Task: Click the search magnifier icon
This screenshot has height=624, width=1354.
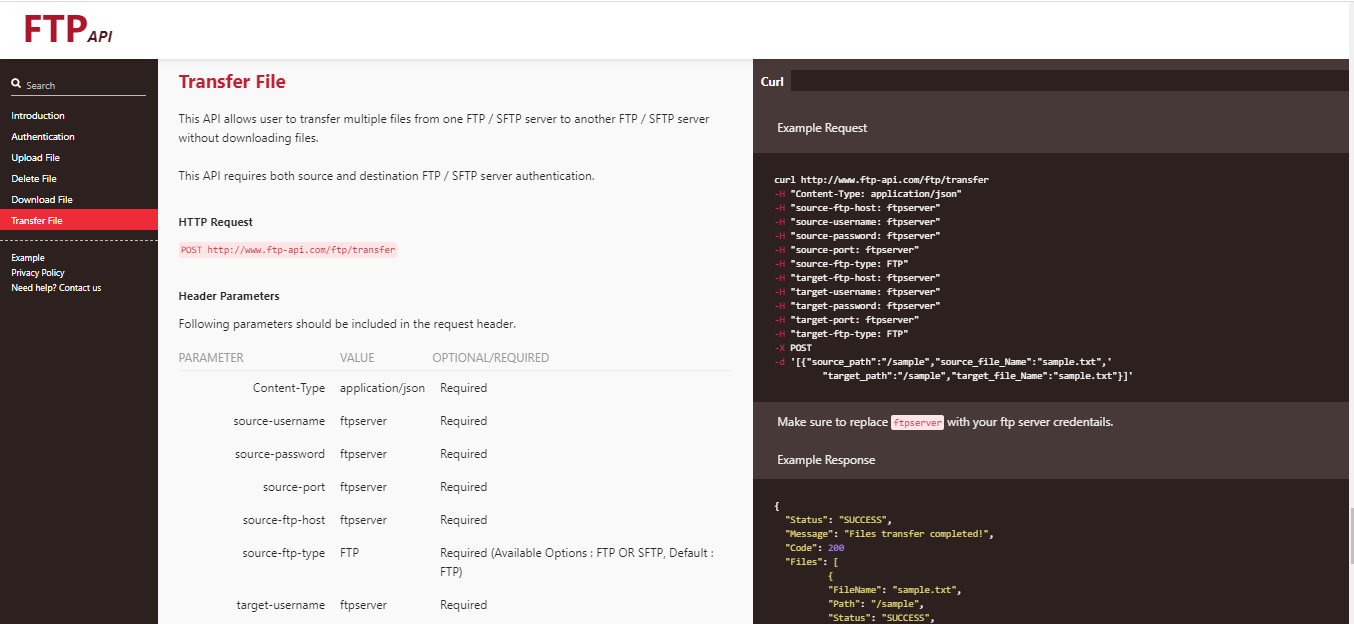Action: pyautogui.click(x=16, y=84)
